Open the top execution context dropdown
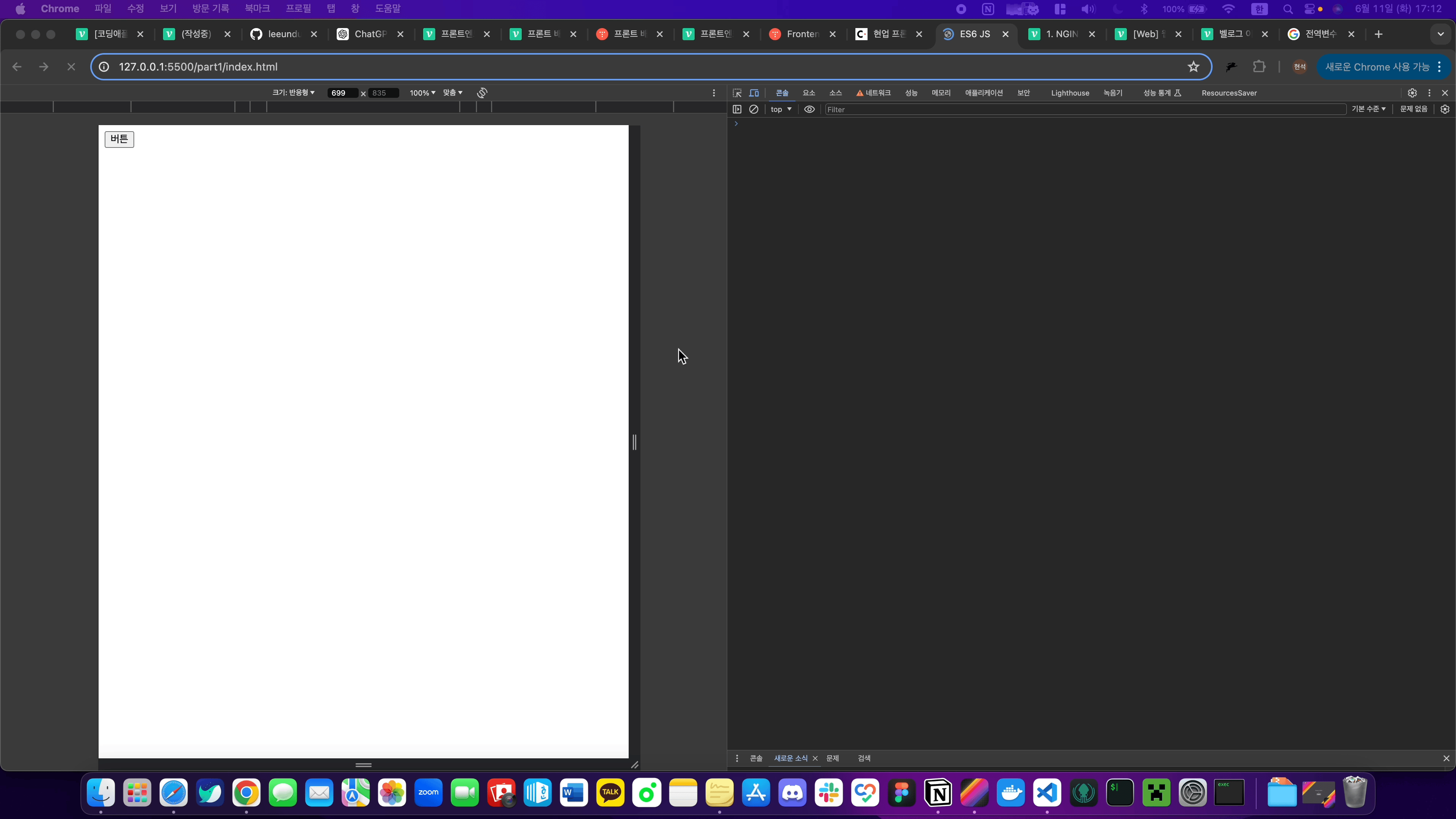The height and width of the screenshot is (819, 1456). [781, 109]
